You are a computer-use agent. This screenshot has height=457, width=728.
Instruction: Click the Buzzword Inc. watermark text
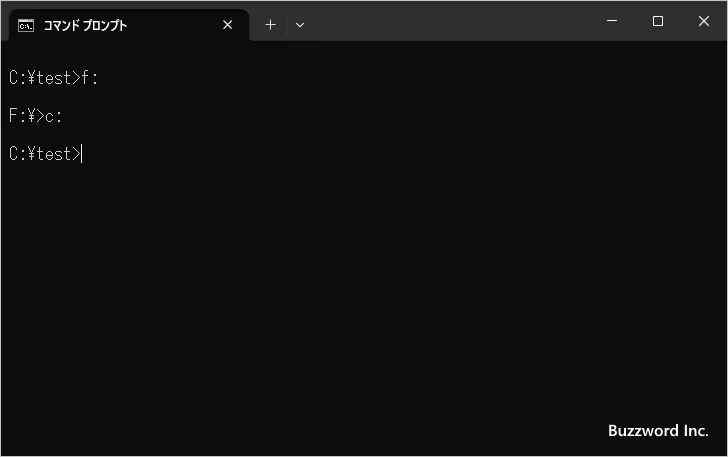[657, 430]
